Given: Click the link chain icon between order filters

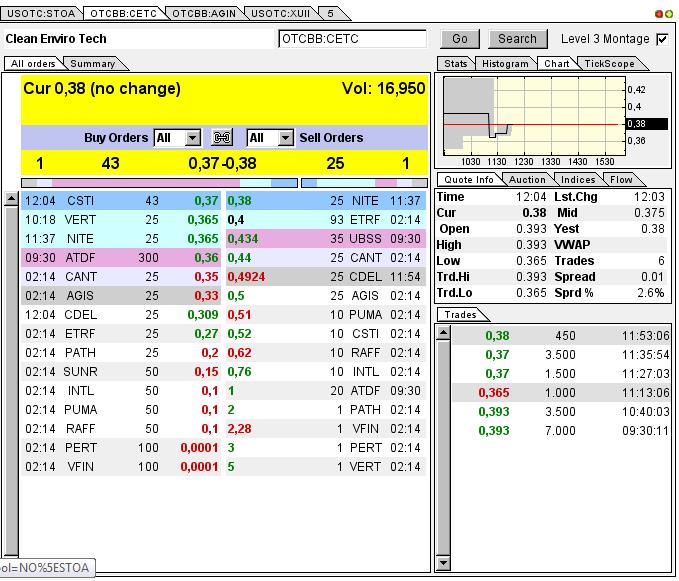Looking at the screenshot, I should [x=222, y=138].
